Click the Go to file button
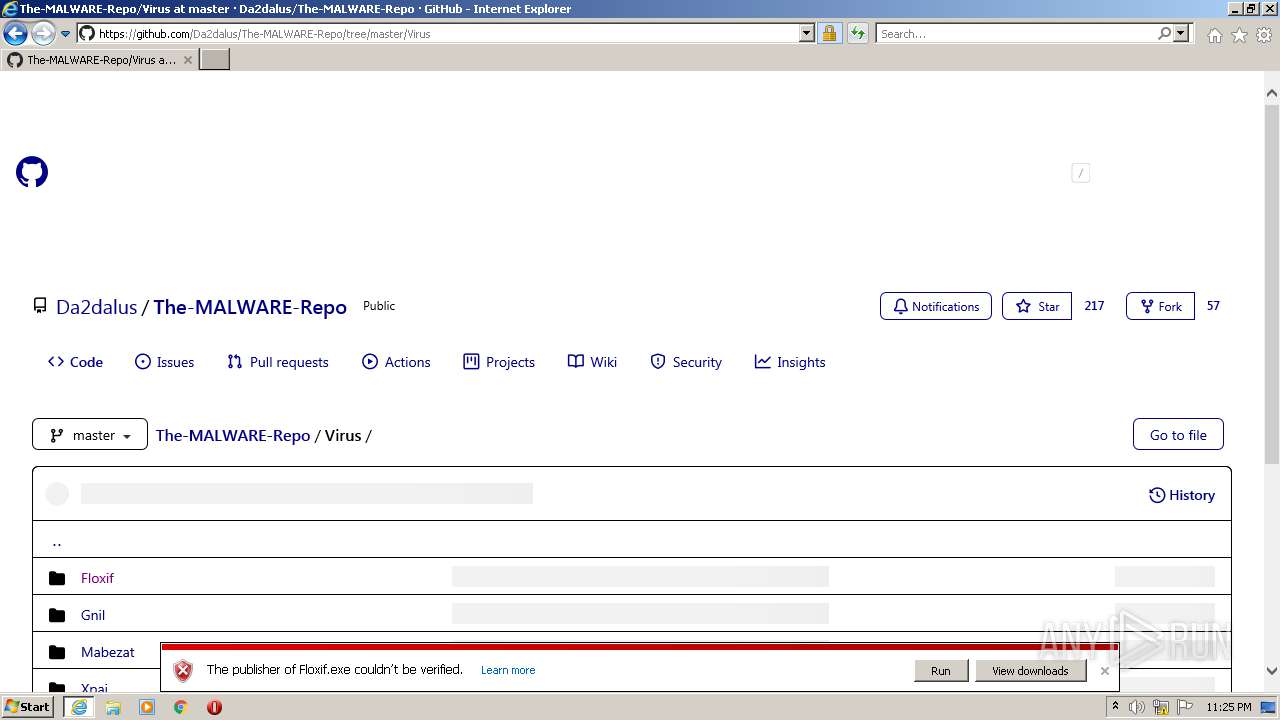The height and width of the screenshot is (720, 1280). (1178, 435)
